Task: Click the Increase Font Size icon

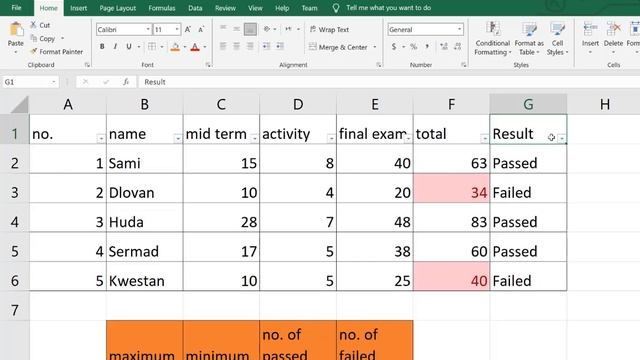Action: 188,29
